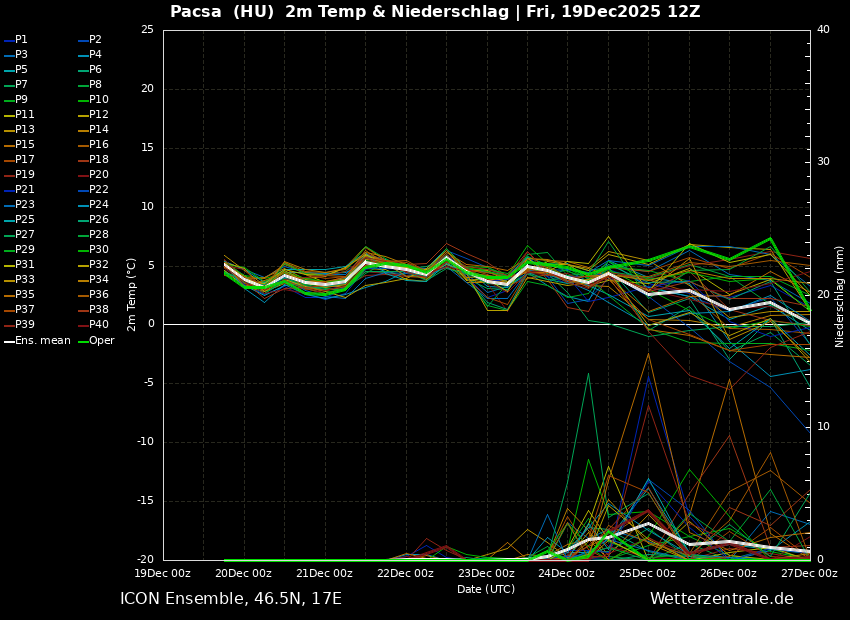Screen dimensions: 850x620
Task: Click the 2m Temp (°C) axis label
Action: pos(132,294)
